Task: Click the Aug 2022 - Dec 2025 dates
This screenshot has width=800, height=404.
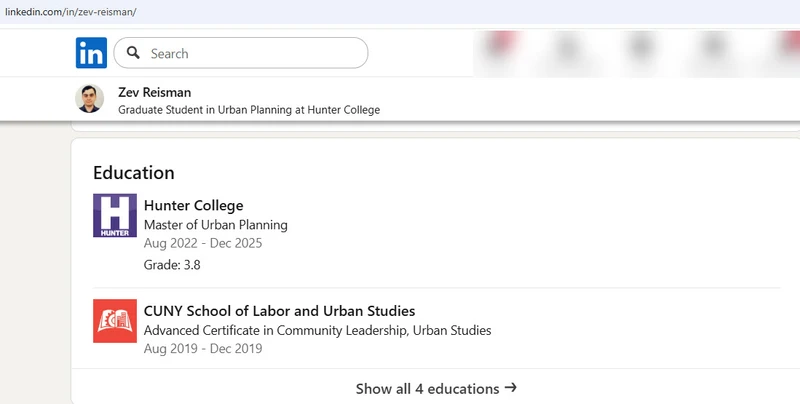Action: (x=201, y=243)
